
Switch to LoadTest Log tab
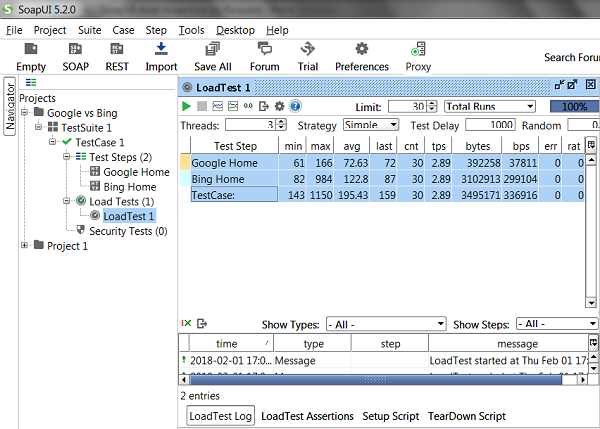220,416
